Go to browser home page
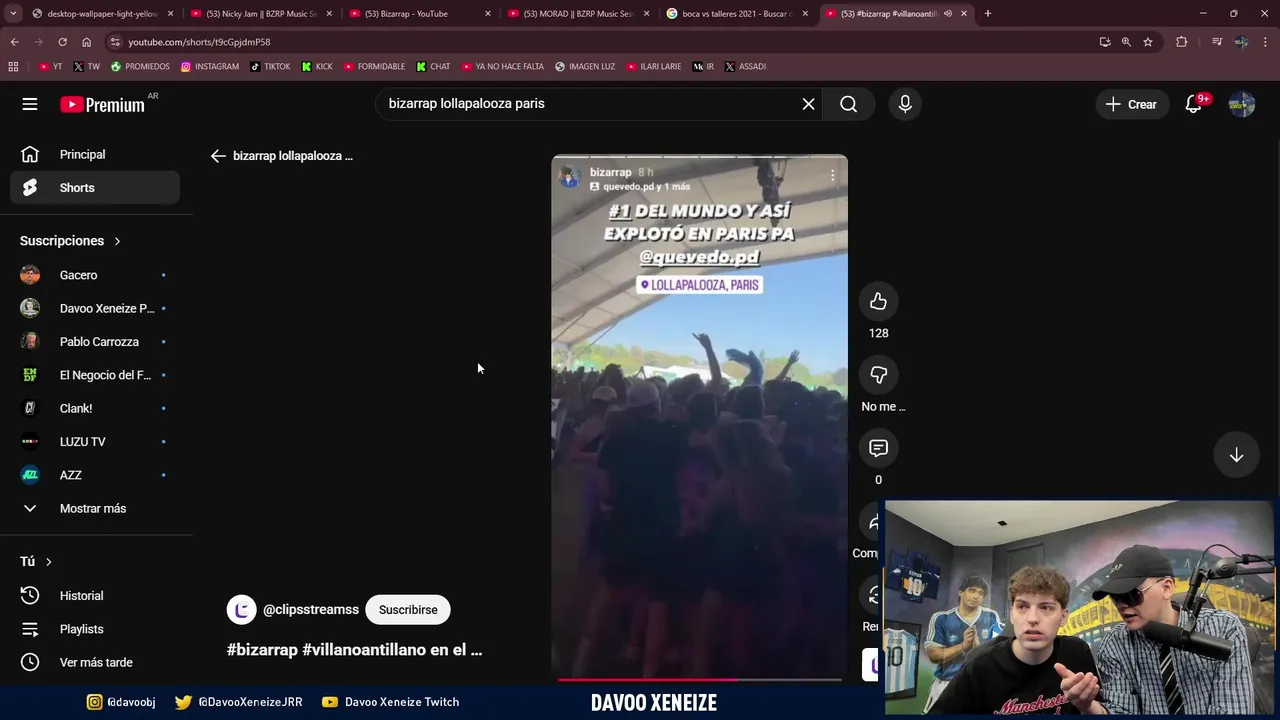Image resolution: width=1280 pixels, height=720 pixels. click(86, 42)
